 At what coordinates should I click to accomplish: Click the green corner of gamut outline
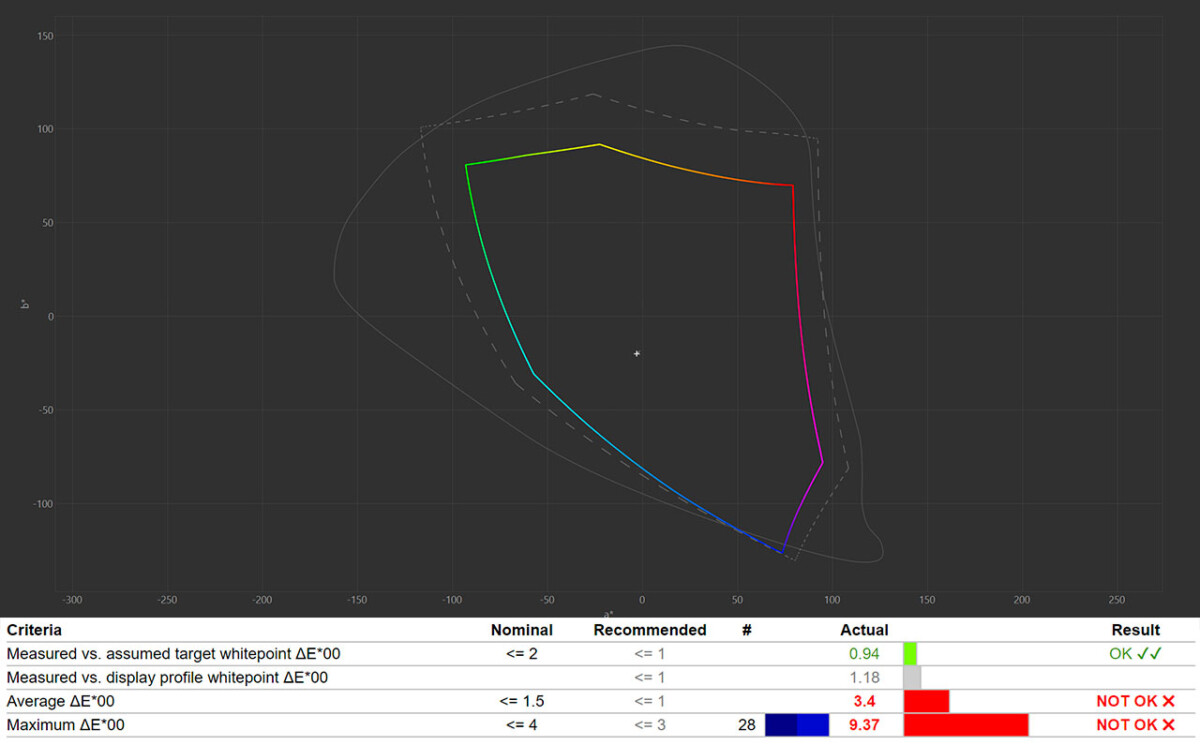(x=467, y=165)
